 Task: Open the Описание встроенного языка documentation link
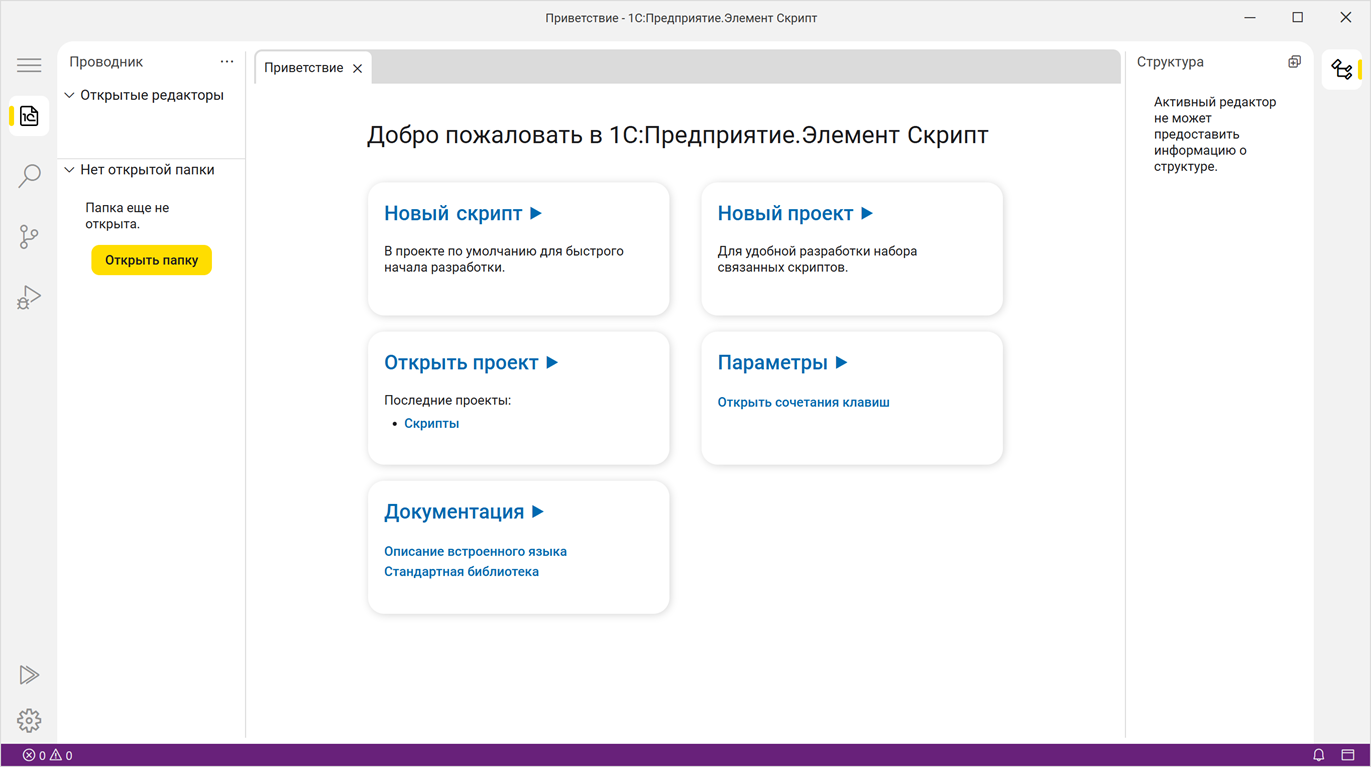point(476,551)
